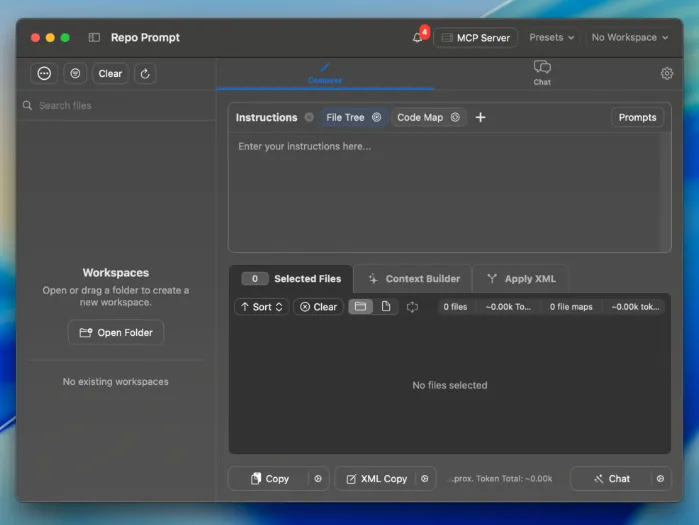
Task: Select the Context Builder tab
Action: coord(414,279)
